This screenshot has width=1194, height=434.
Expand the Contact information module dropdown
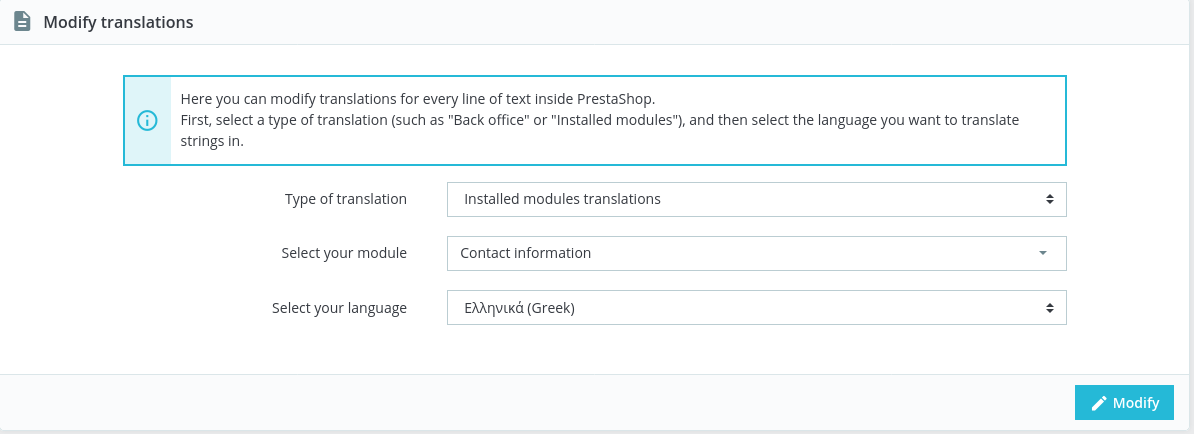point(756,254)
